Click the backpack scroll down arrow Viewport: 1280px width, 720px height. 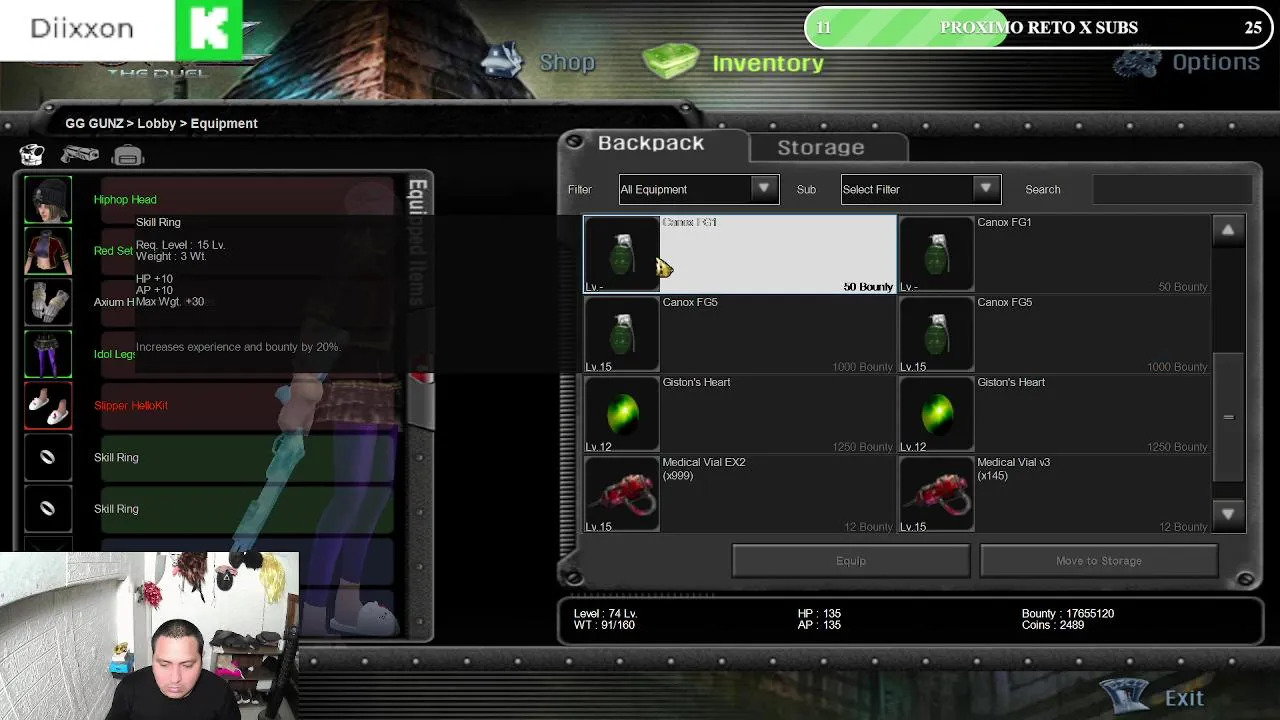pos(1228,514)
